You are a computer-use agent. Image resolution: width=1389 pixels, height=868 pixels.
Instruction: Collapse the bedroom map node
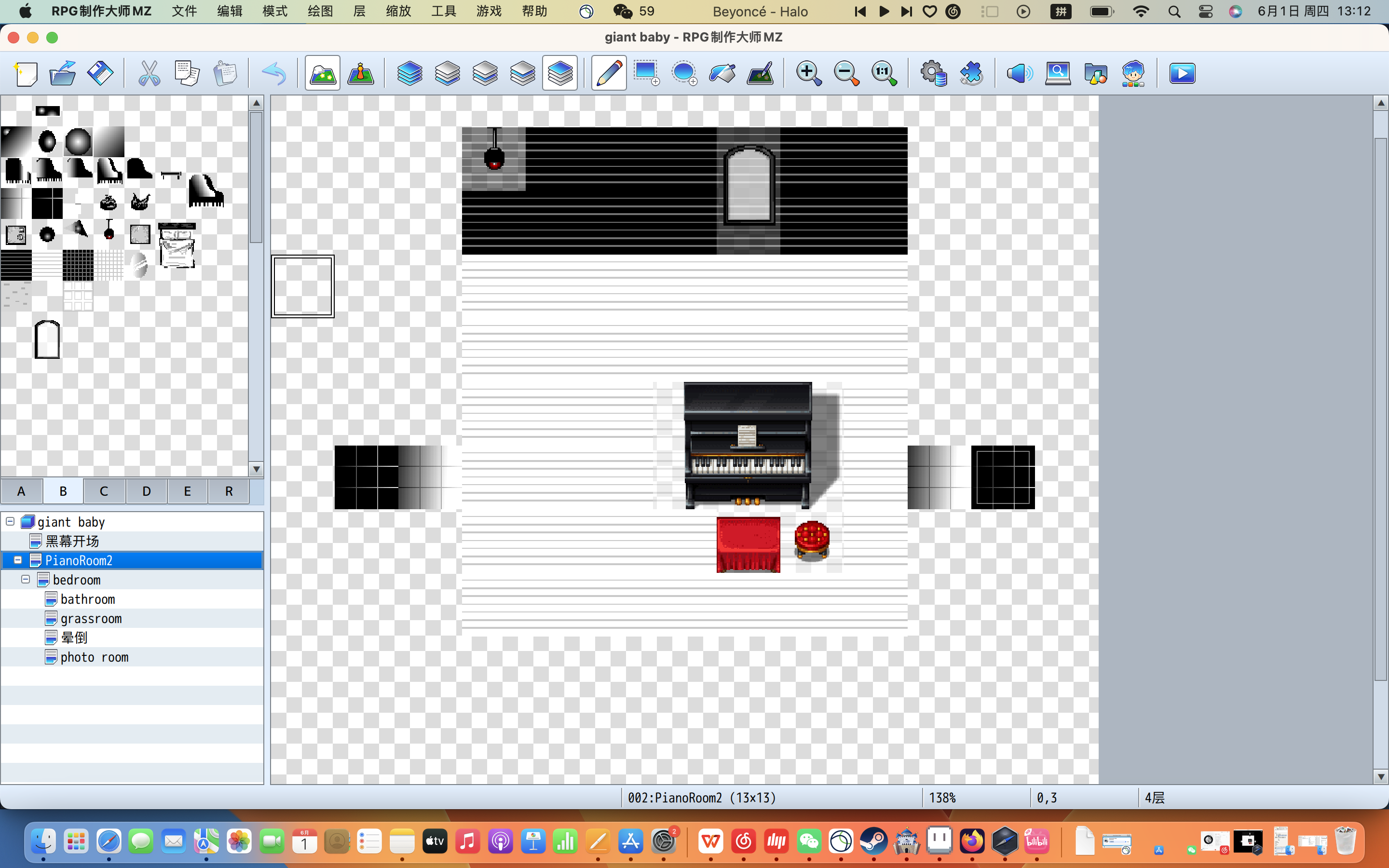25,579
